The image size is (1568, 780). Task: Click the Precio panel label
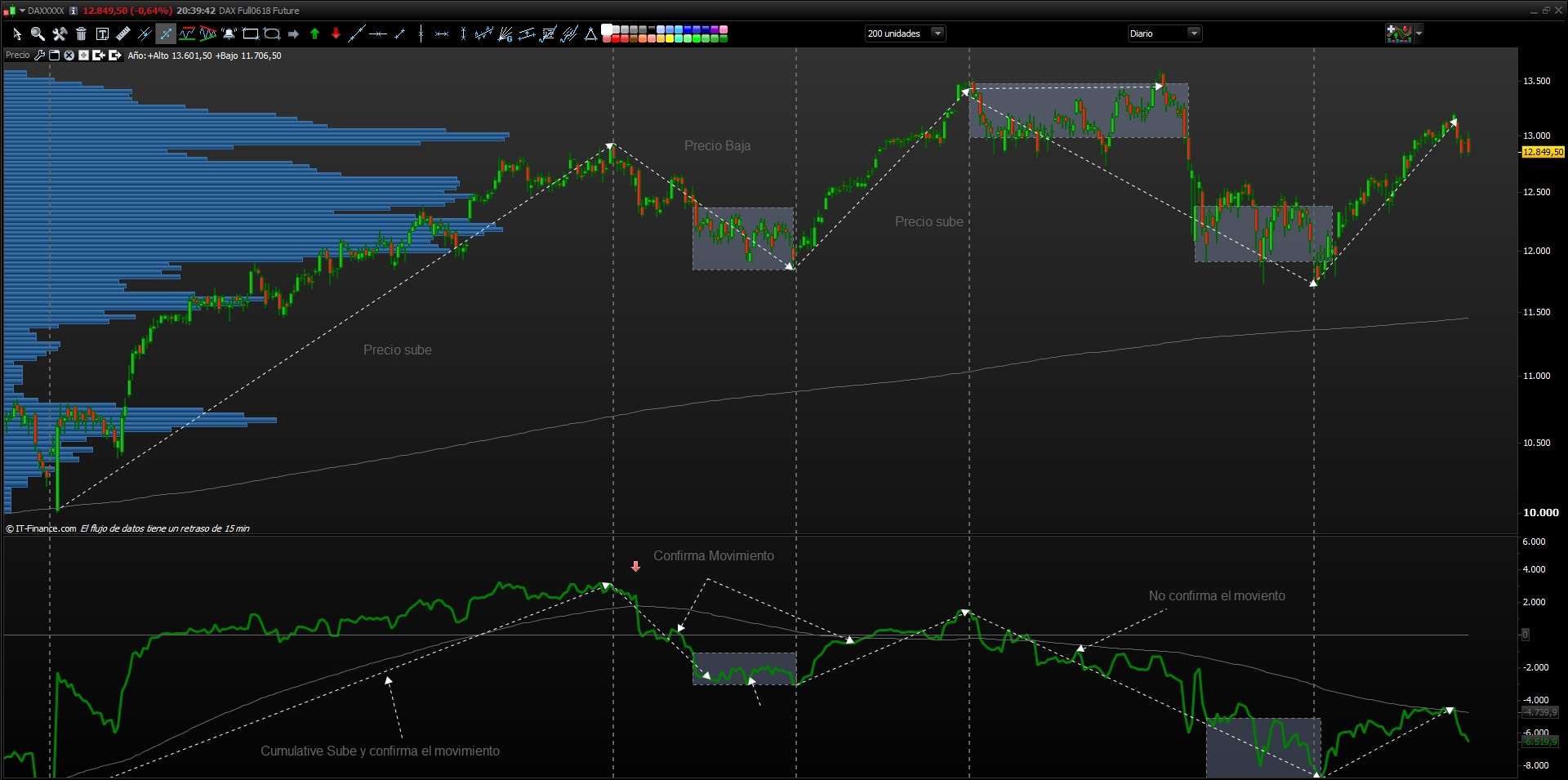17,56
